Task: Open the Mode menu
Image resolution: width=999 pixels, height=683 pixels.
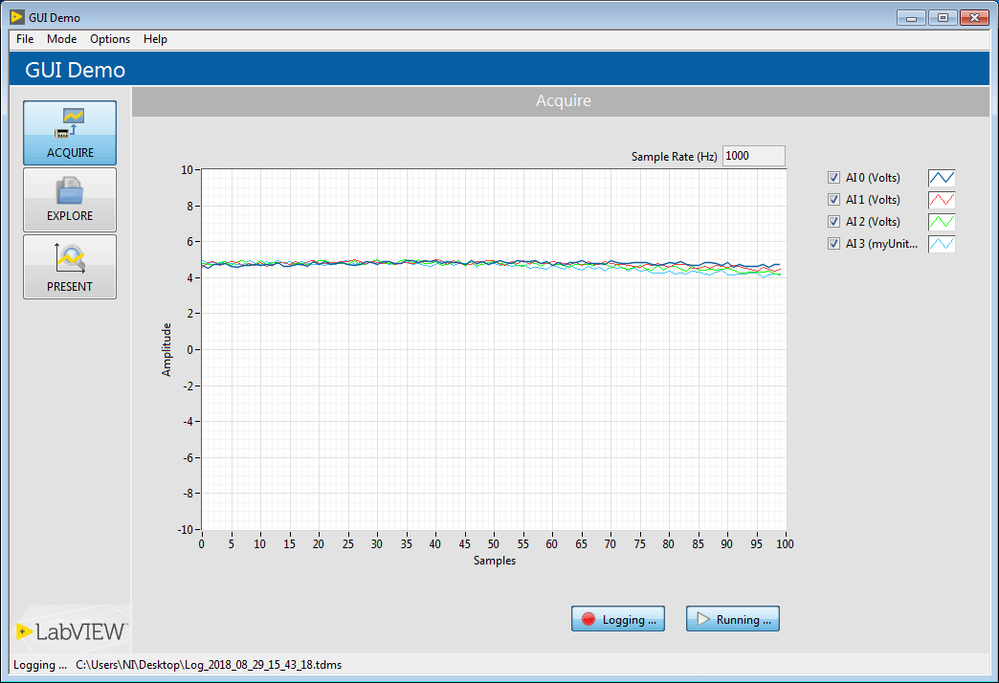Action: pyautogui.click(x=62, y=39)
